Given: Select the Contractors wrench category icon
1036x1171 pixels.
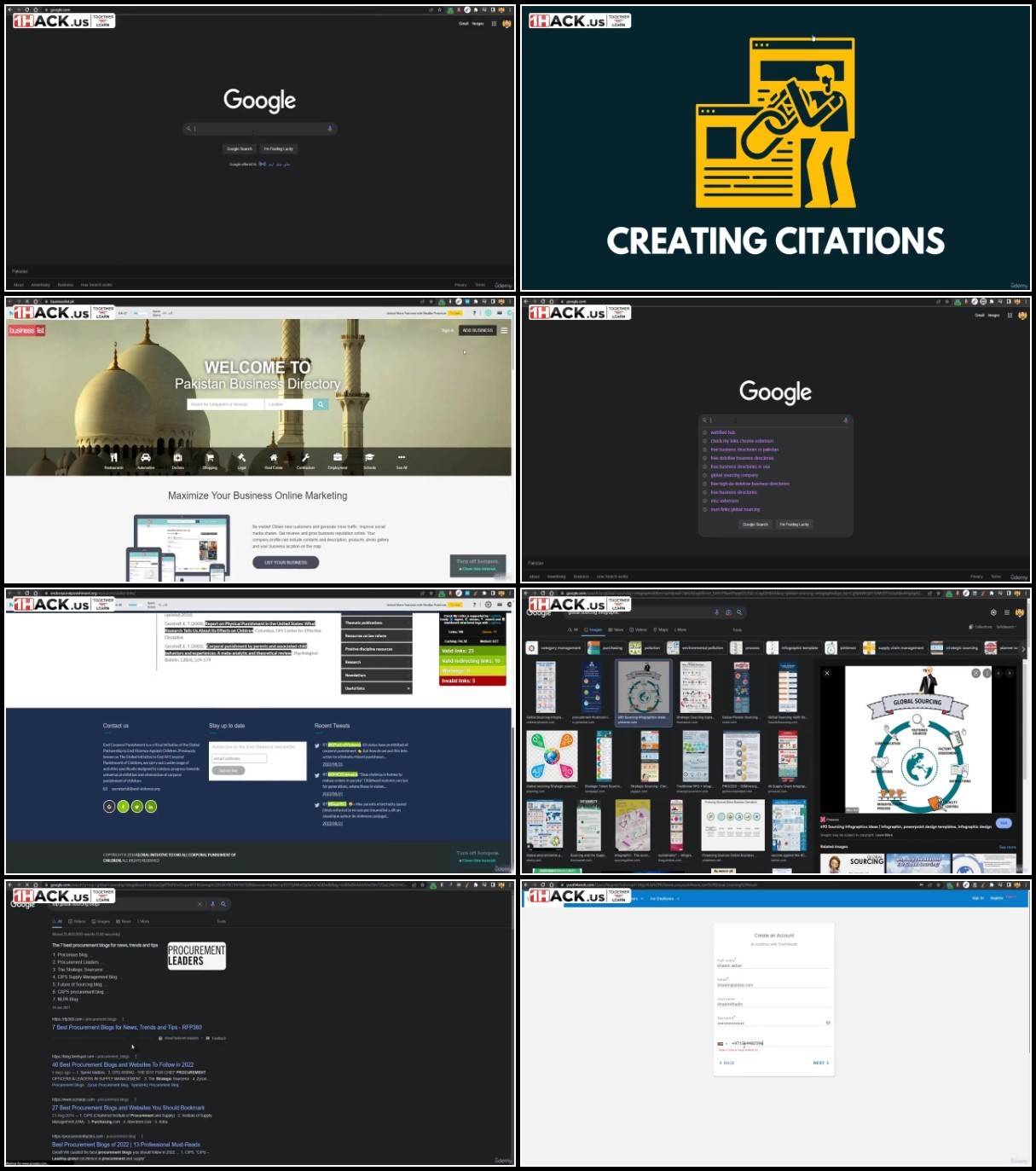Looking at the screenshot, I should click(x=305, y=461).
